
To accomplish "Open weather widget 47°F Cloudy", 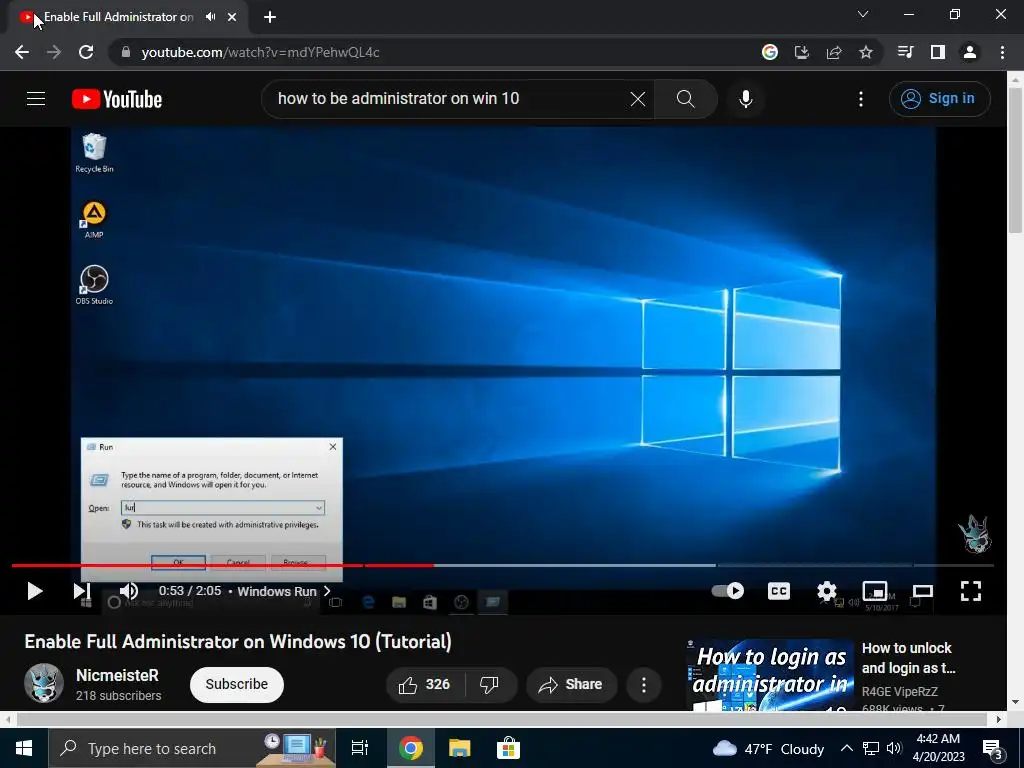I will (769, 748).
